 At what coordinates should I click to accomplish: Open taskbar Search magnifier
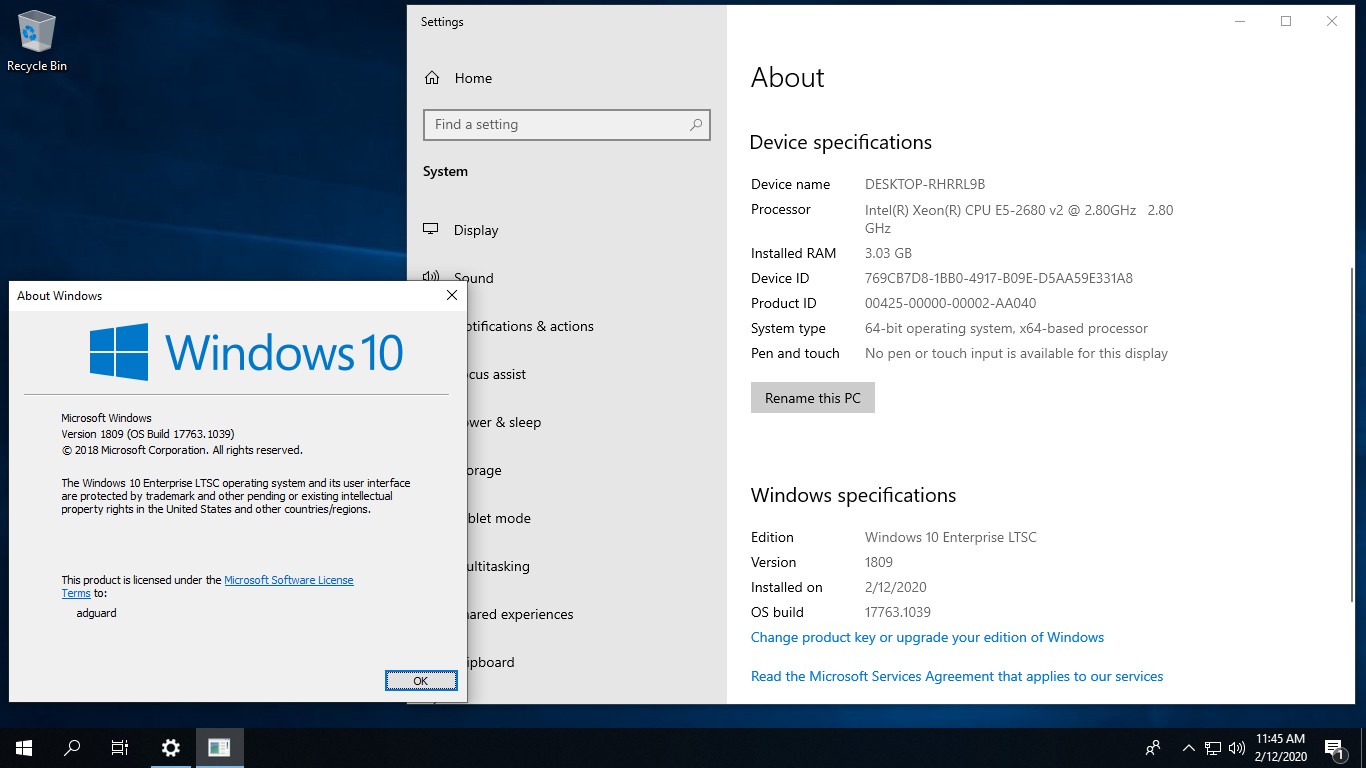(72, 747)
